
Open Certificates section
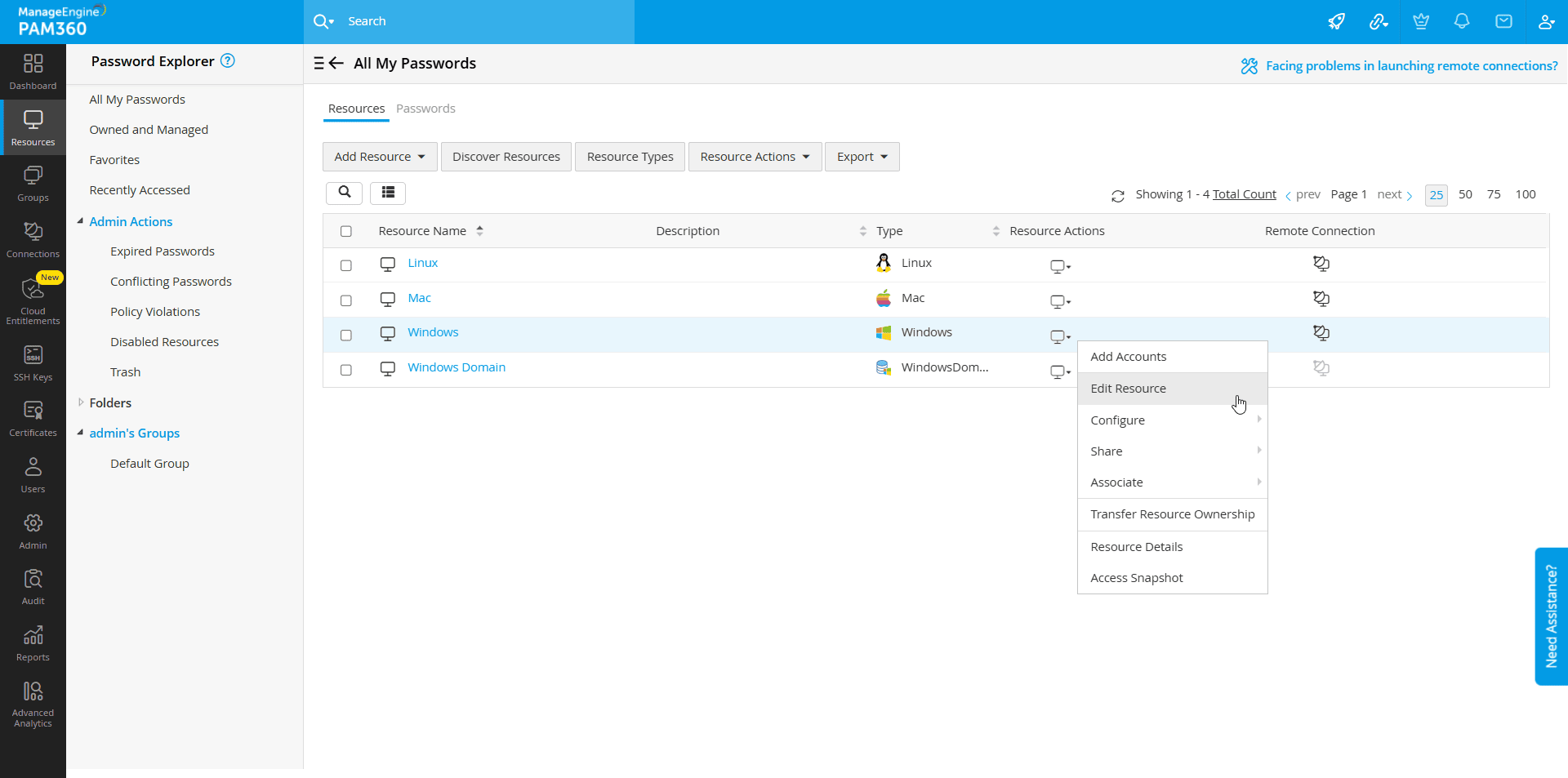tap(33, 419)
